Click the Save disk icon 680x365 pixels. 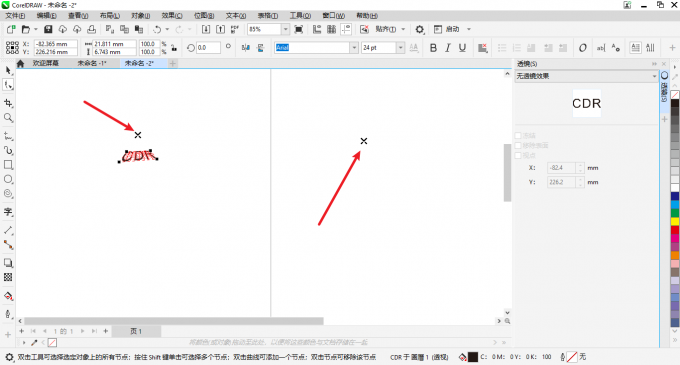[48, 29]
